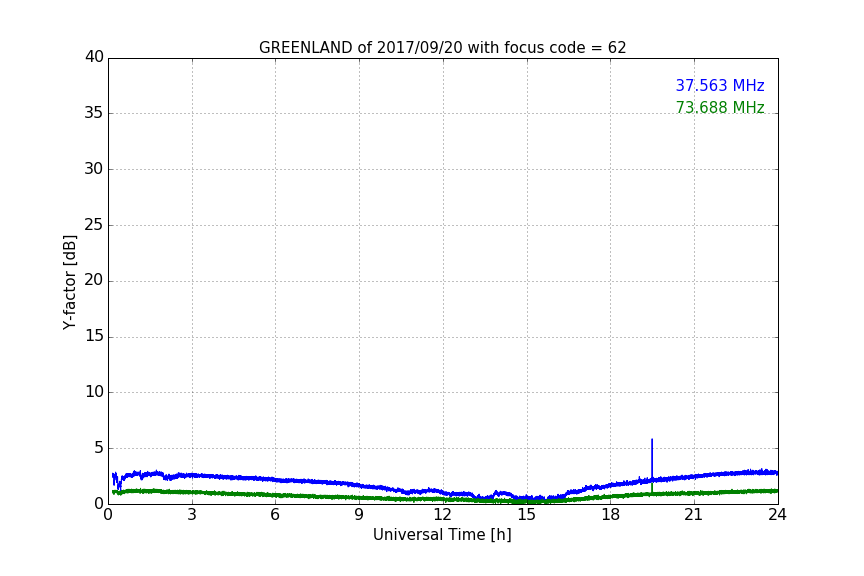Click x-axis tick label 9
864x576 pixels.
(359, 515)
